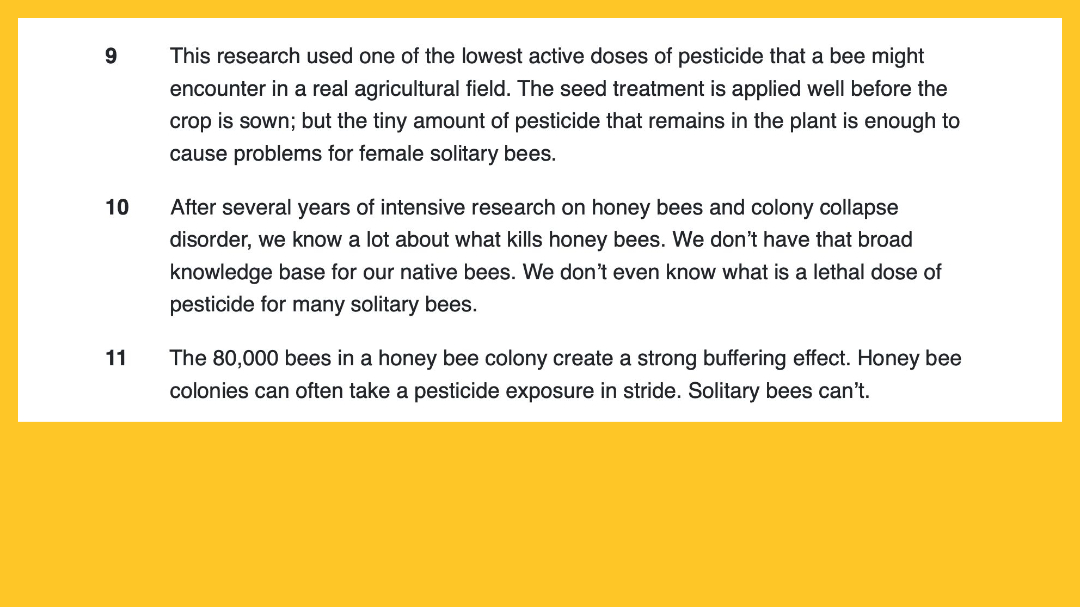This screenshot has height=607, width=1080.
Task: Click paragraph number 9
Action: click(111, 57)
